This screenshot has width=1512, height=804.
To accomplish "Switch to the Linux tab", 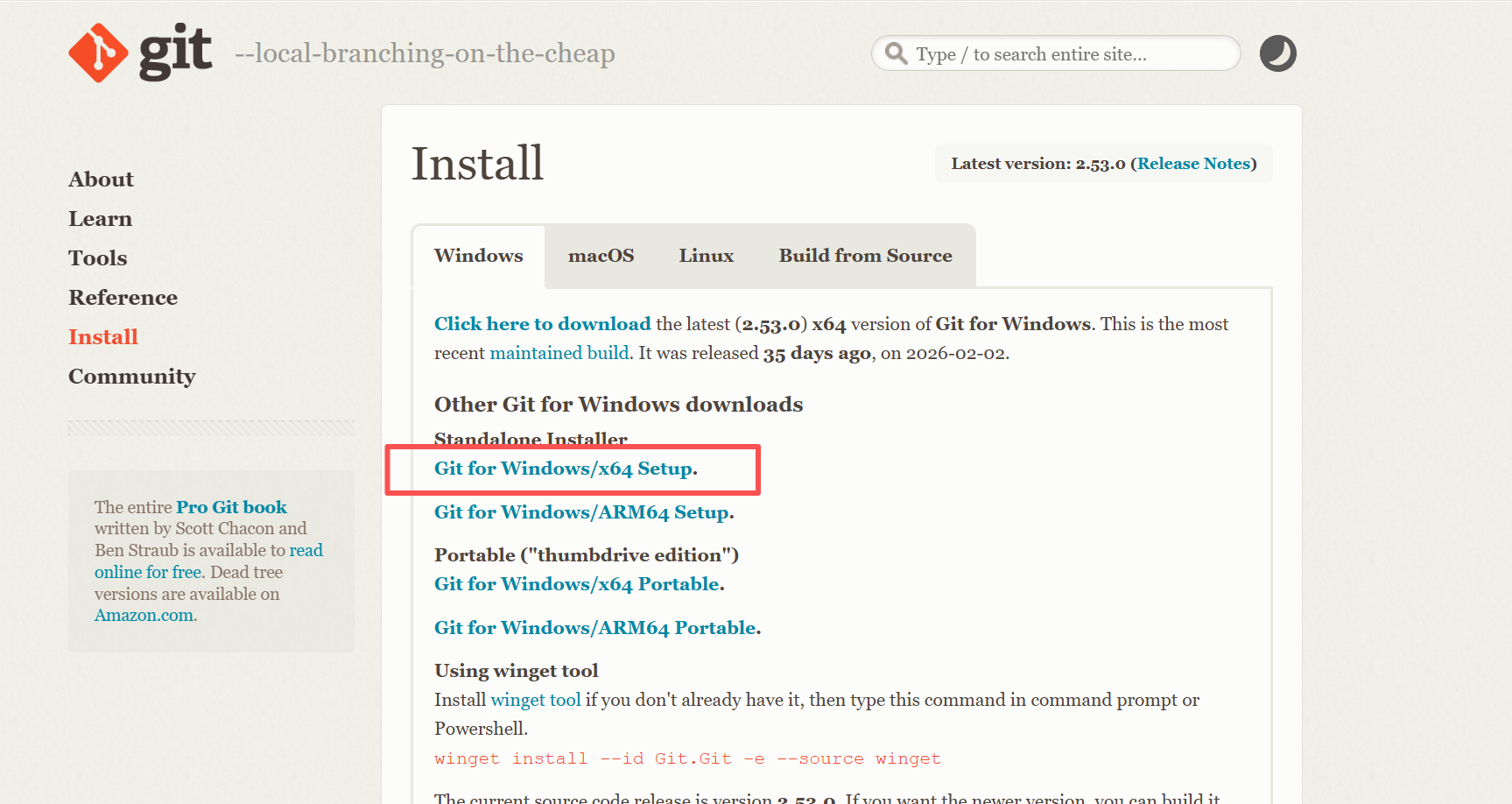I will coord(707,256).
